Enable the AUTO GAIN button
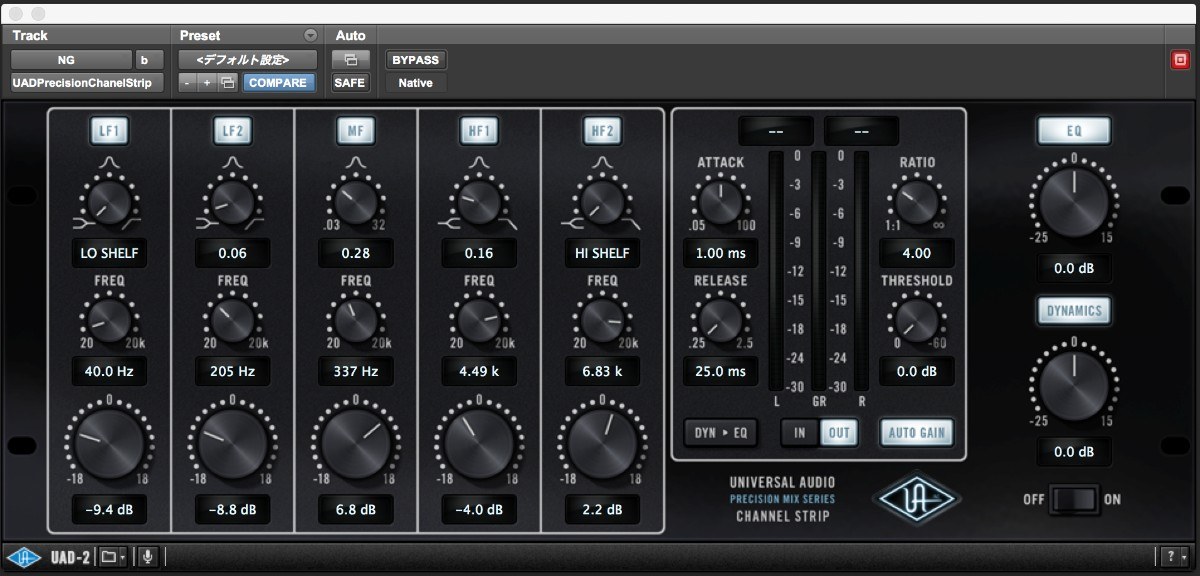The image size is (1200, 576). (x=917, y=433)
